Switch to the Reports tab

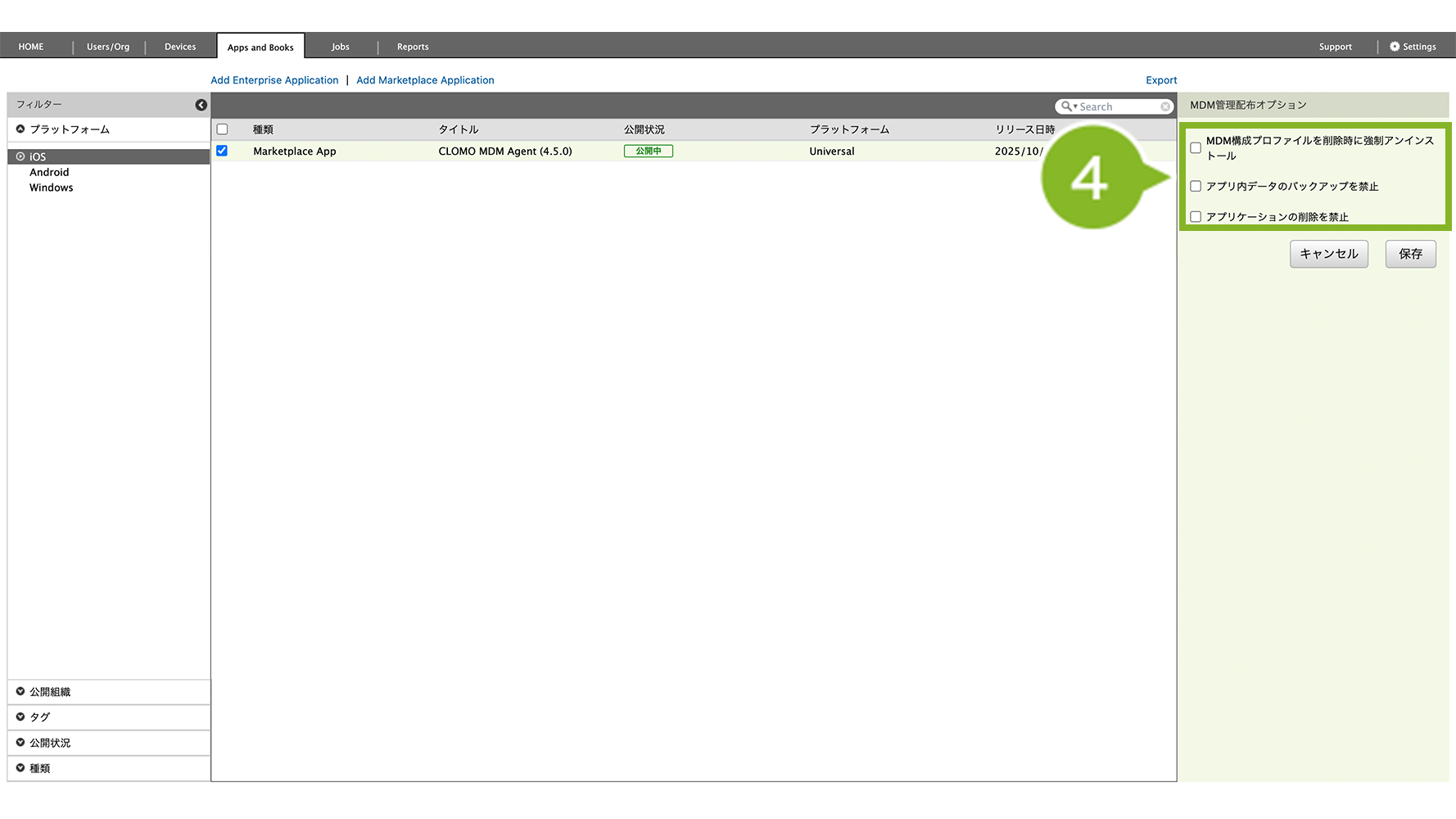click(x=413, y=47)
